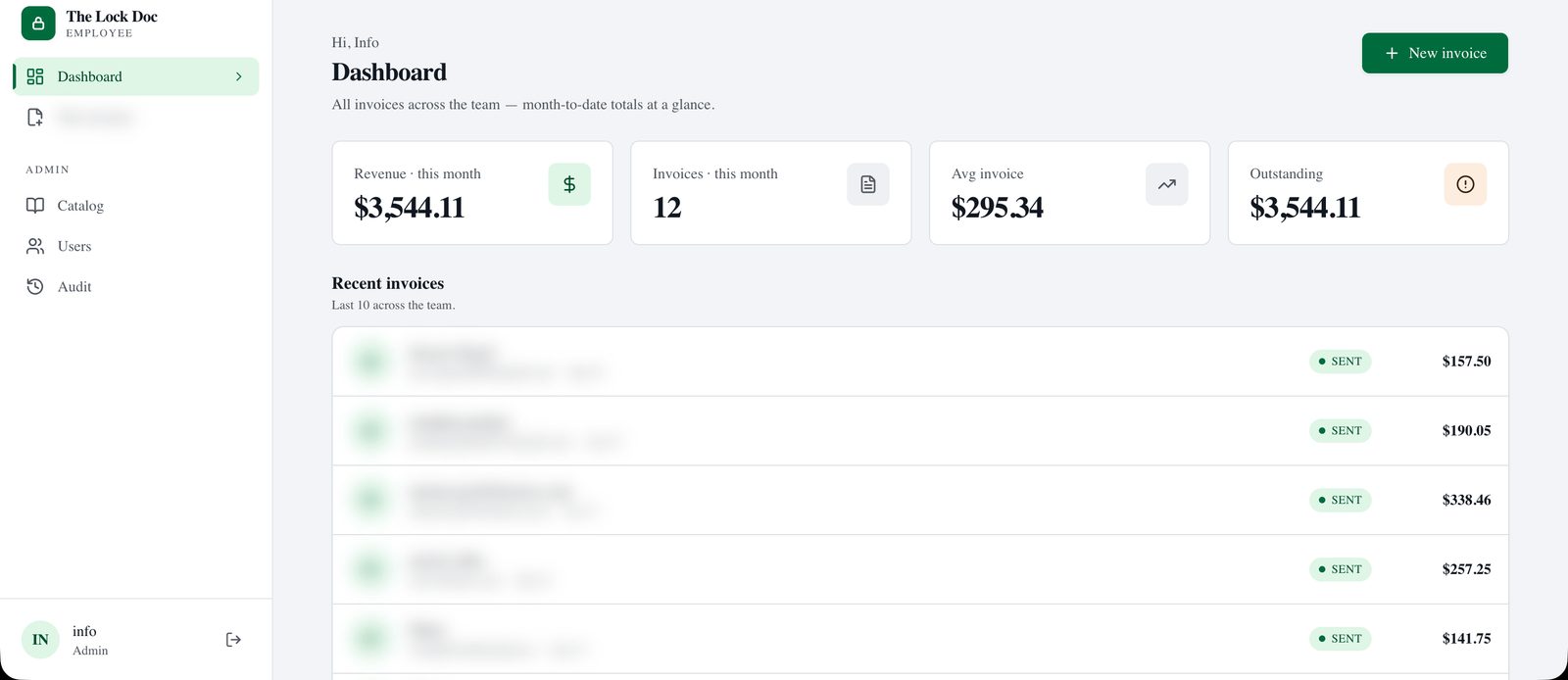Click The Lock Doc padlock logo
This screenshot has width=1568, height=680.
click(38, 24)
